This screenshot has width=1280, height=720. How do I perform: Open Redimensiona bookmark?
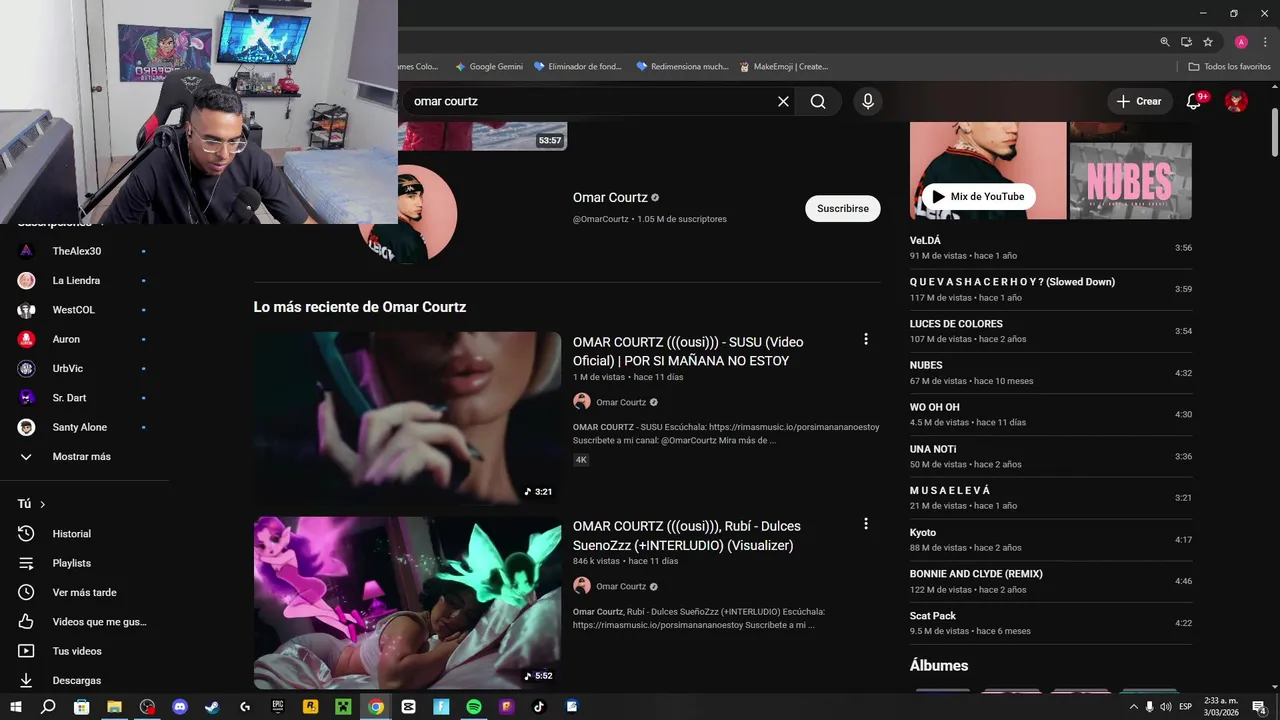(682, 66)
